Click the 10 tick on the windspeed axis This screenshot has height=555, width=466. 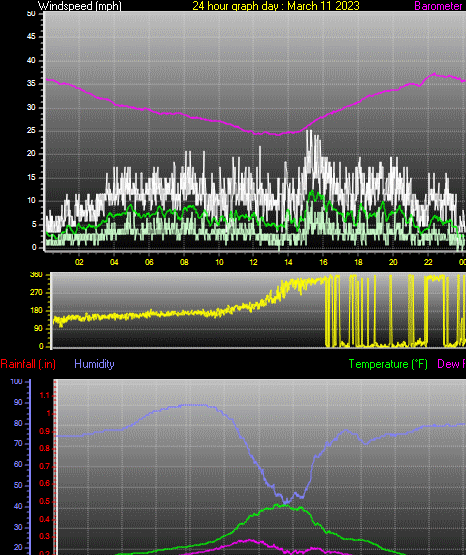(x=31, y=200)
